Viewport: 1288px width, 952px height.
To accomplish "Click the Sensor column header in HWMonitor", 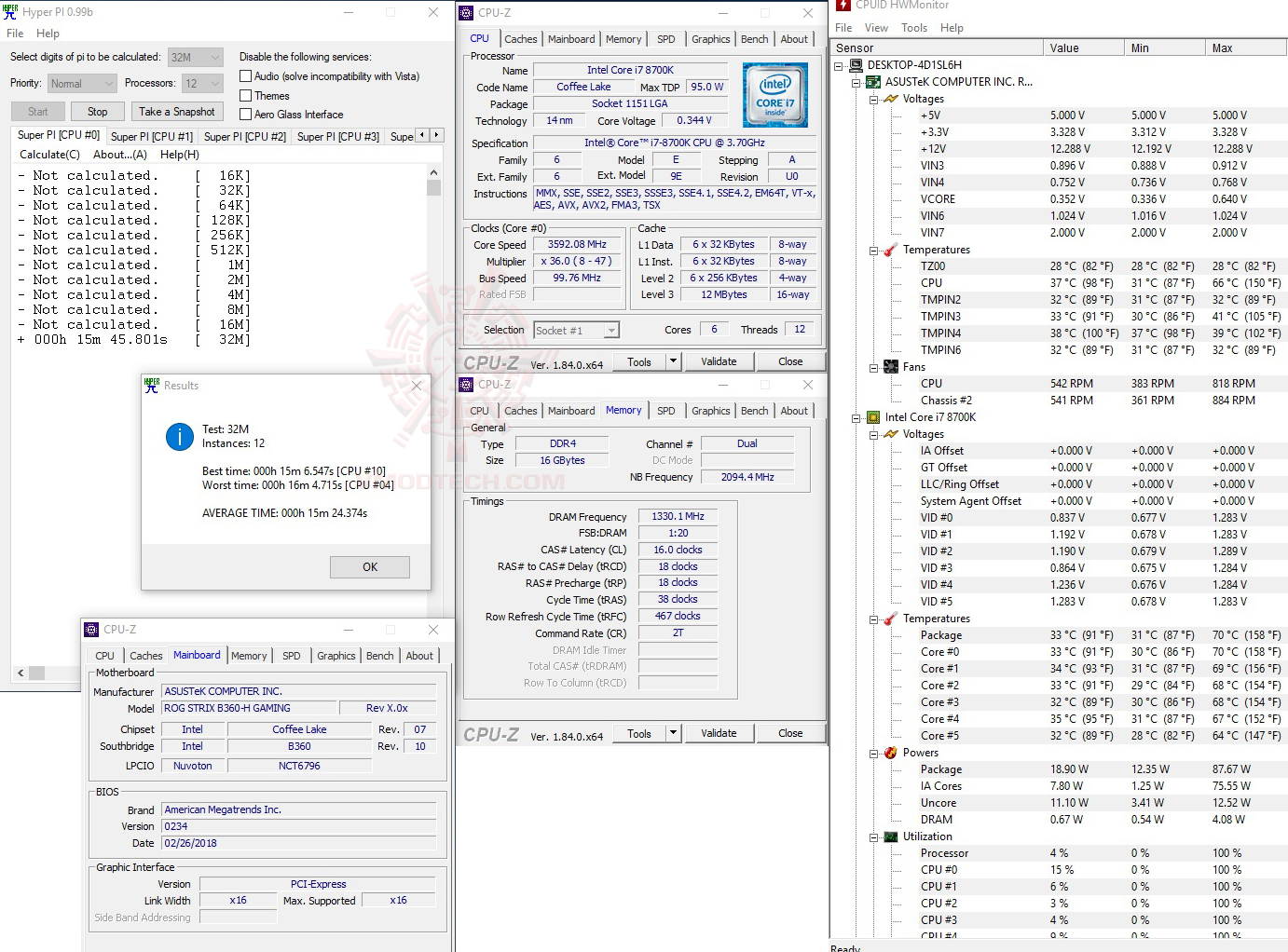I will click(938, 48).
